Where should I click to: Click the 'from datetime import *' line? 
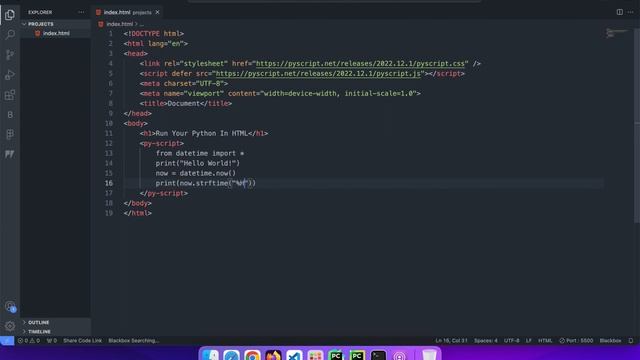click(200, 153)
